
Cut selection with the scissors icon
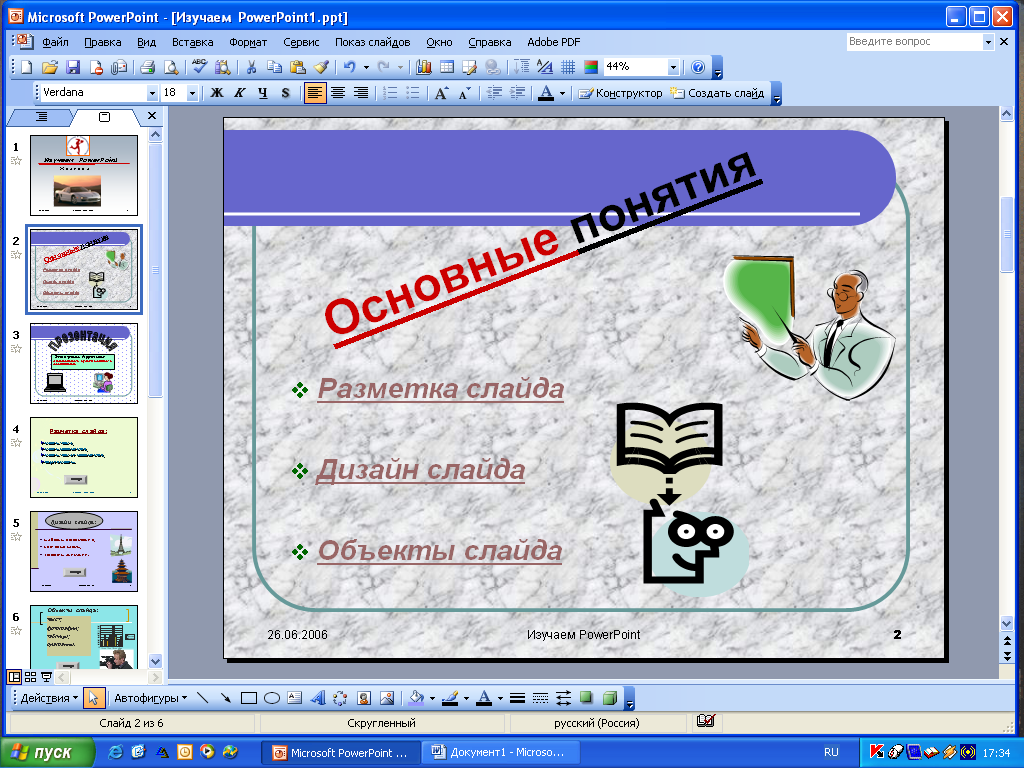(x=251, y=67)
